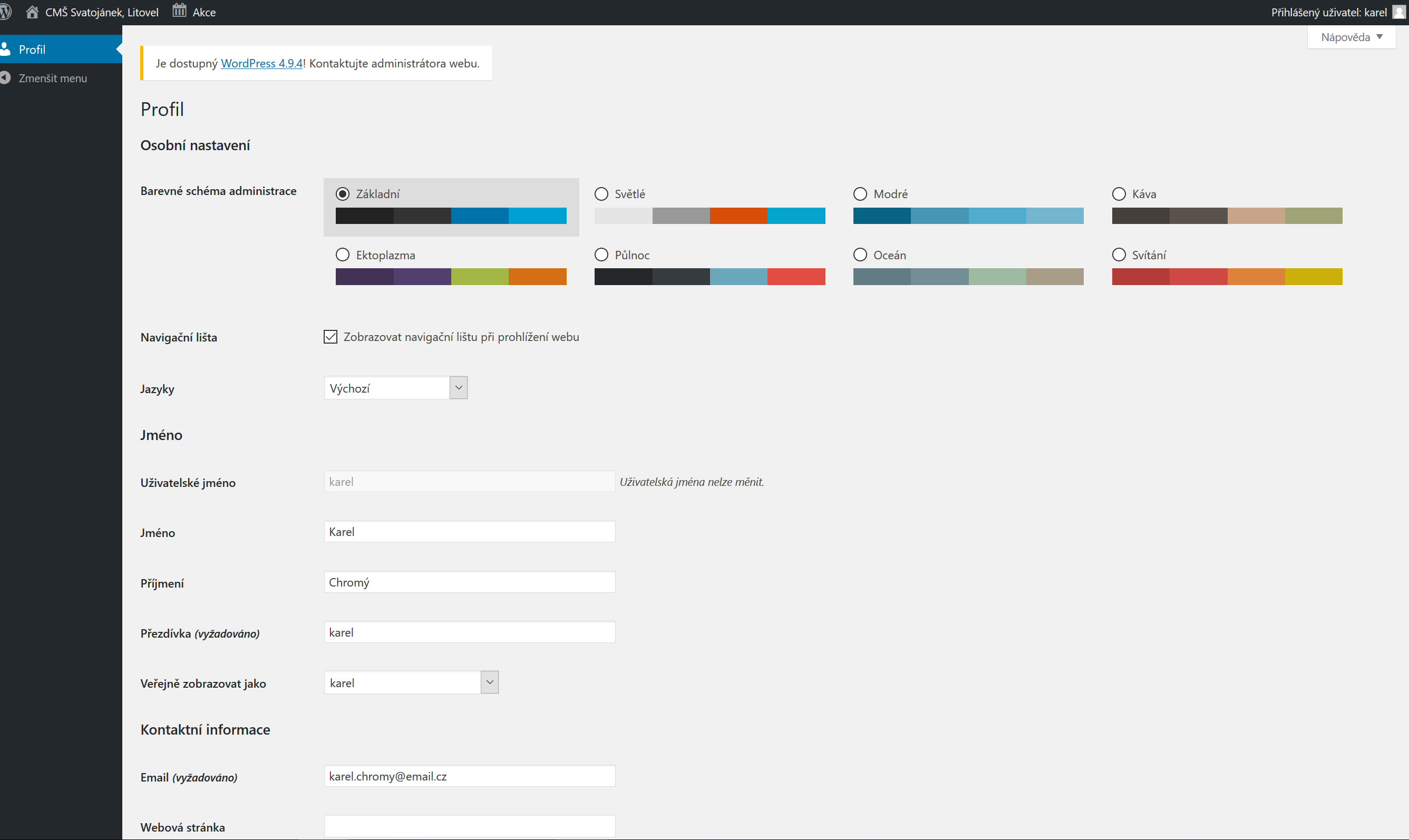Click the collapse arrow icon beside Zmenšit menu
This screenshot has height=840, width=1409.
[6, 77]
